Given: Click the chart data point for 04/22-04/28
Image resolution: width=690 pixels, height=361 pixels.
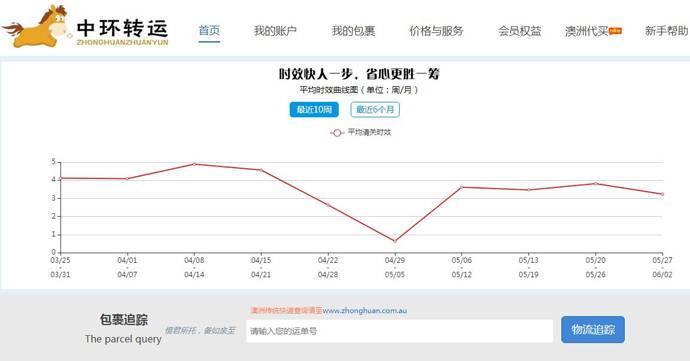Looking at the screenshot, I should point(328,205).
